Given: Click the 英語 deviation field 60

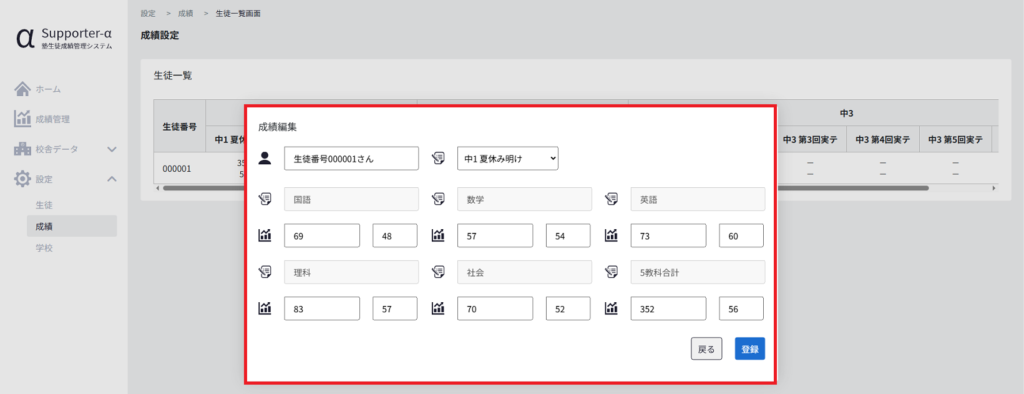Looking at the screenshot, I should pyautogui.click(x=741, y=235).
